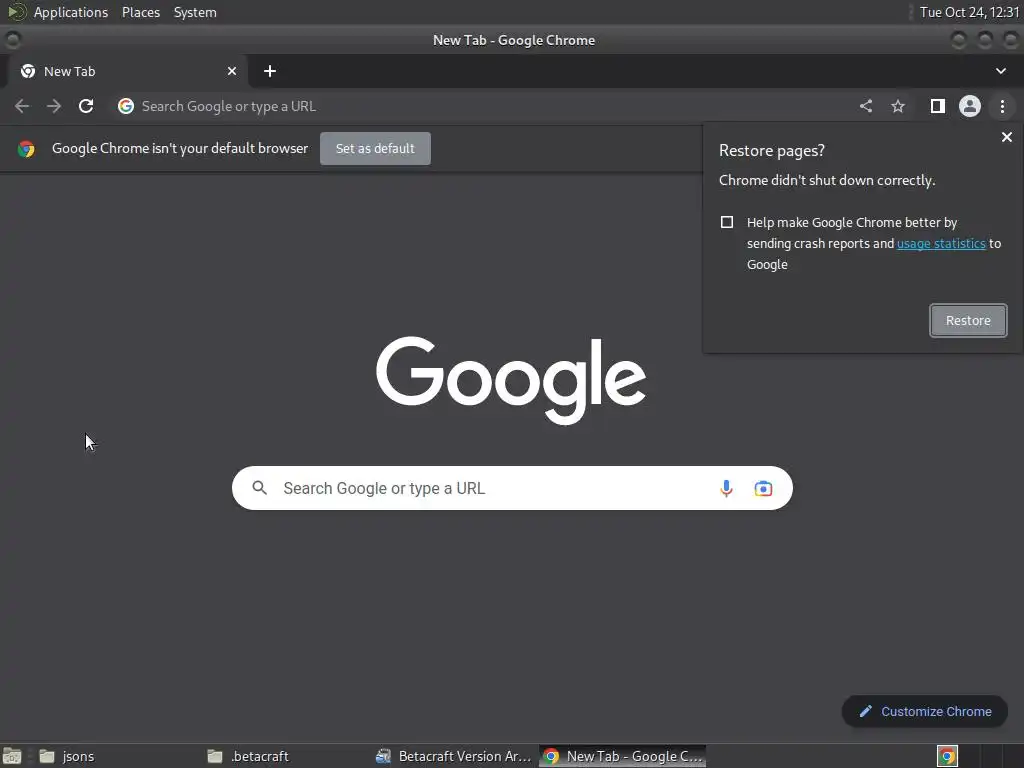Enable sending crash reports checkbox
The height and width of the screenshot is (768, 1024).
pos(727,222)
